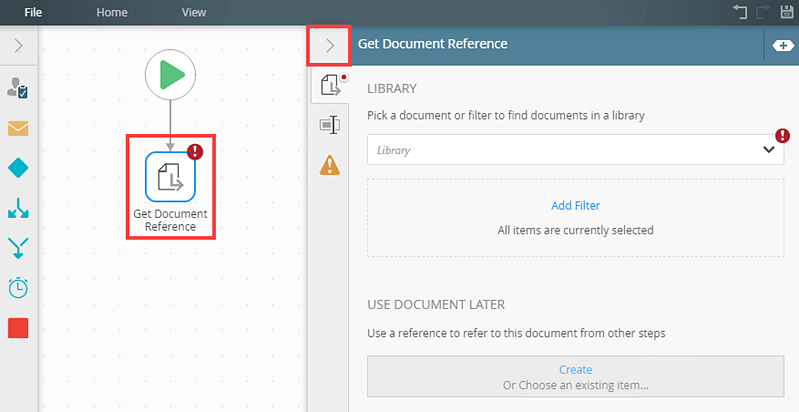Screen dimensions: 799x412
Task: Expand the left toolbox chevron
Action: coord(18,46)
